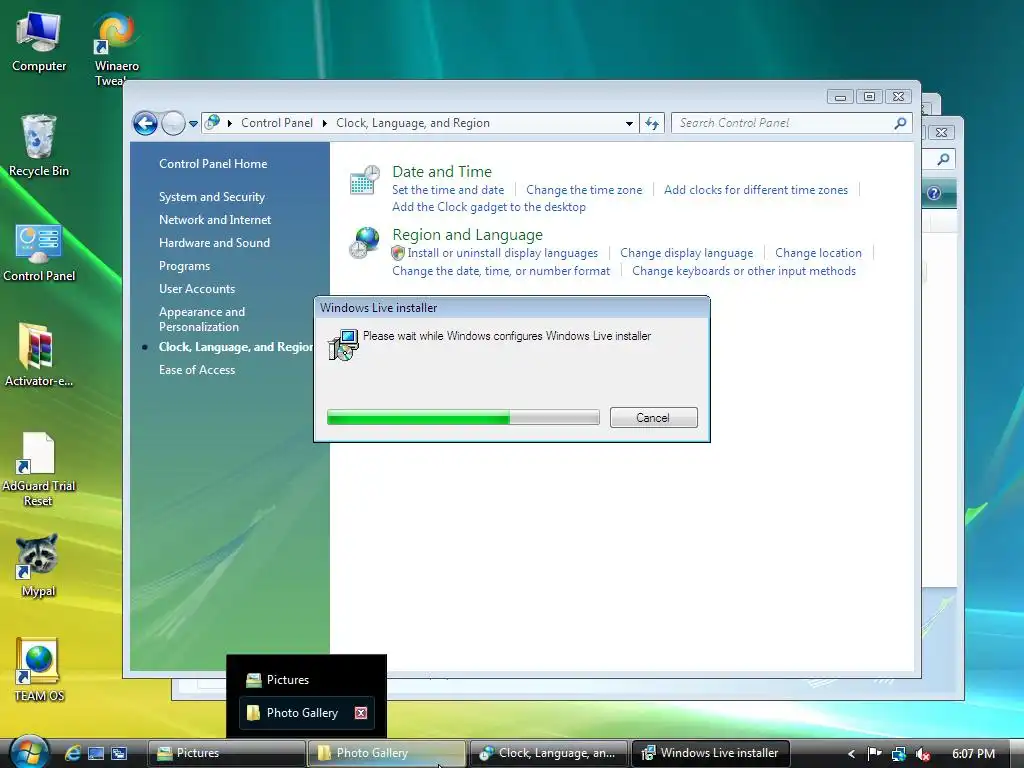Click Set the time and date

tap(448, 189)
